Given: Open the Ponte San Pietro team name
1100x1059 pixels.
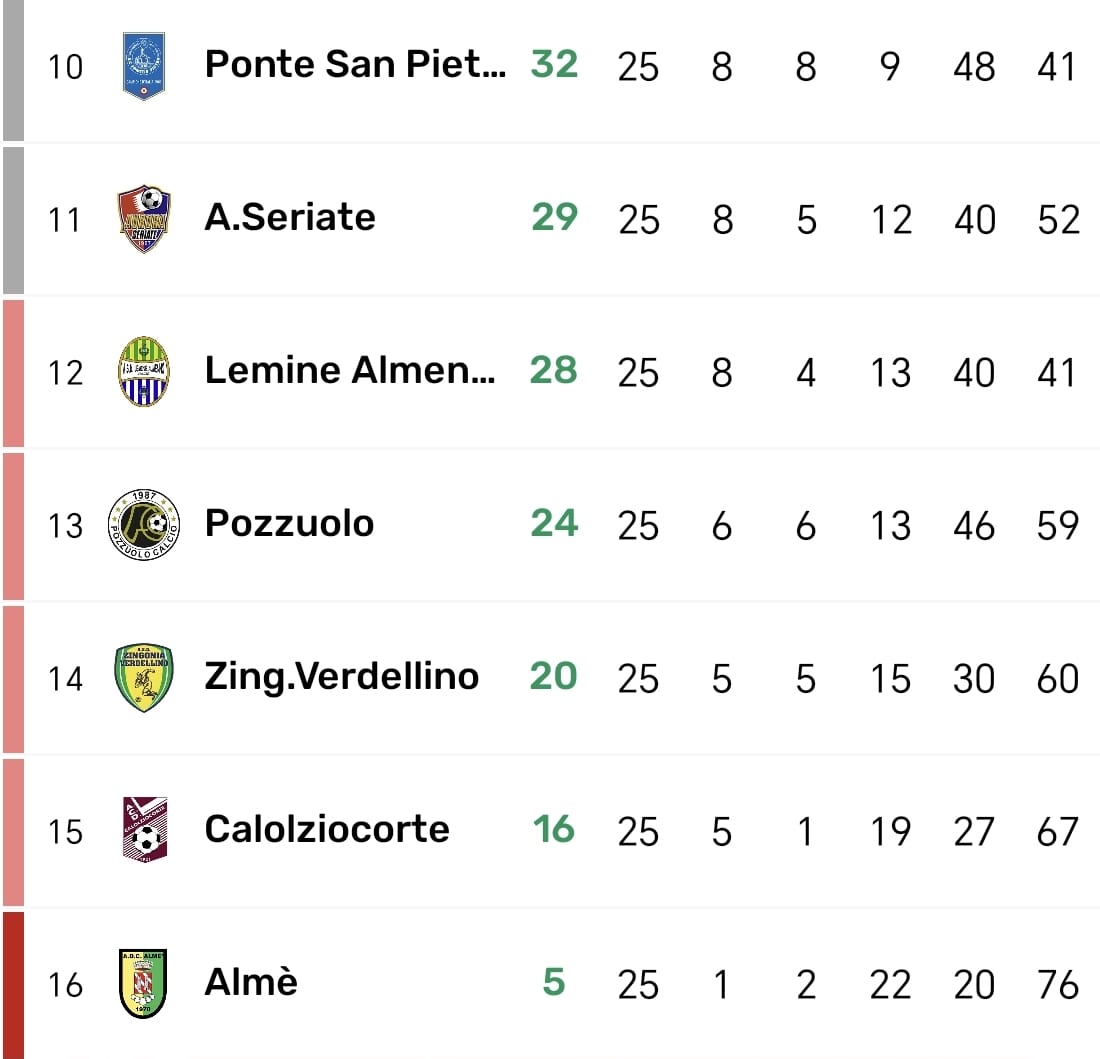Looking at the screenshot, I should tap(355, 64).
